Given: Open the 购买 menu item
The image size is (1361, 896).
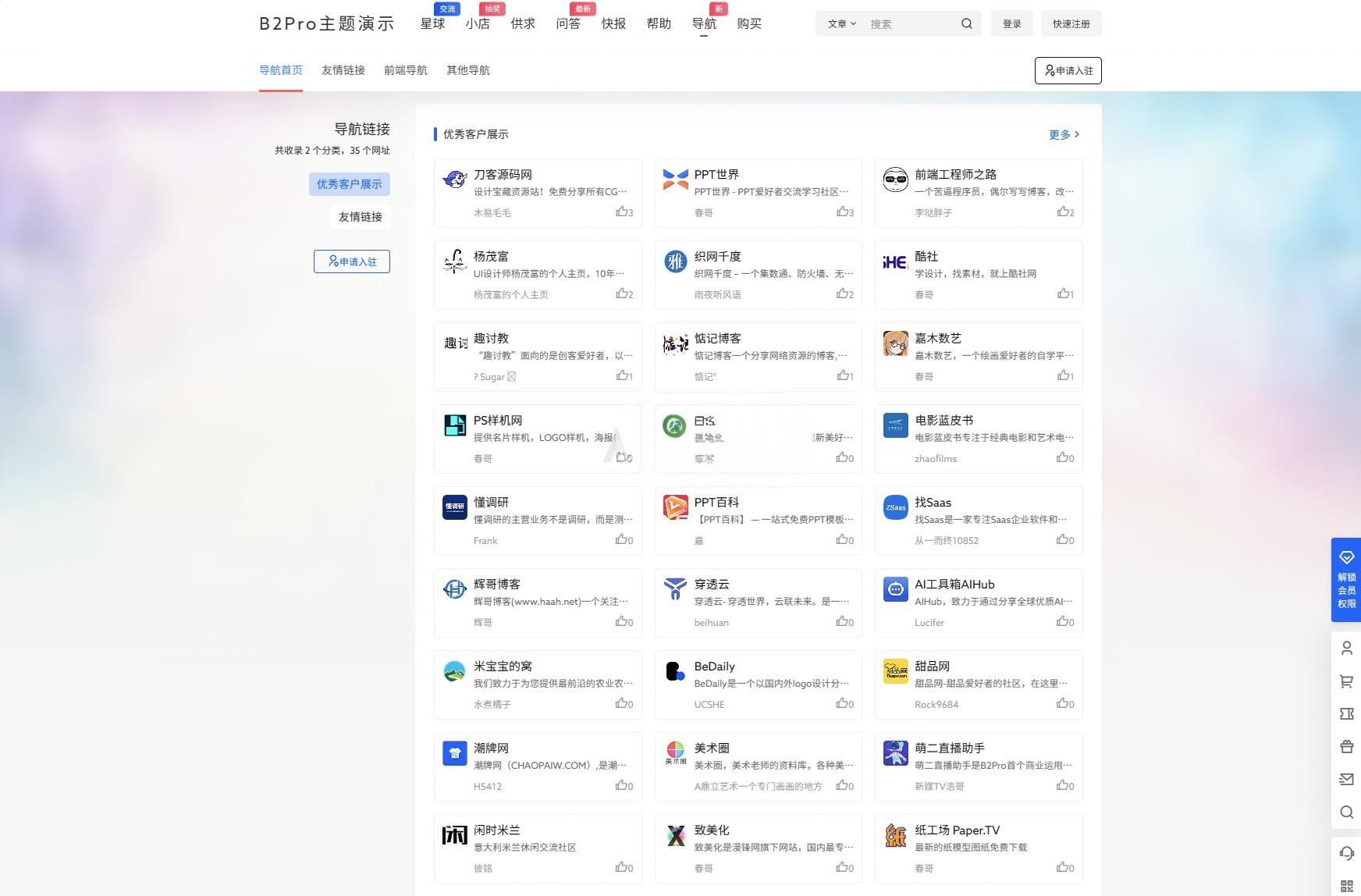Looking at the screenshot, I should pos(749,24).
